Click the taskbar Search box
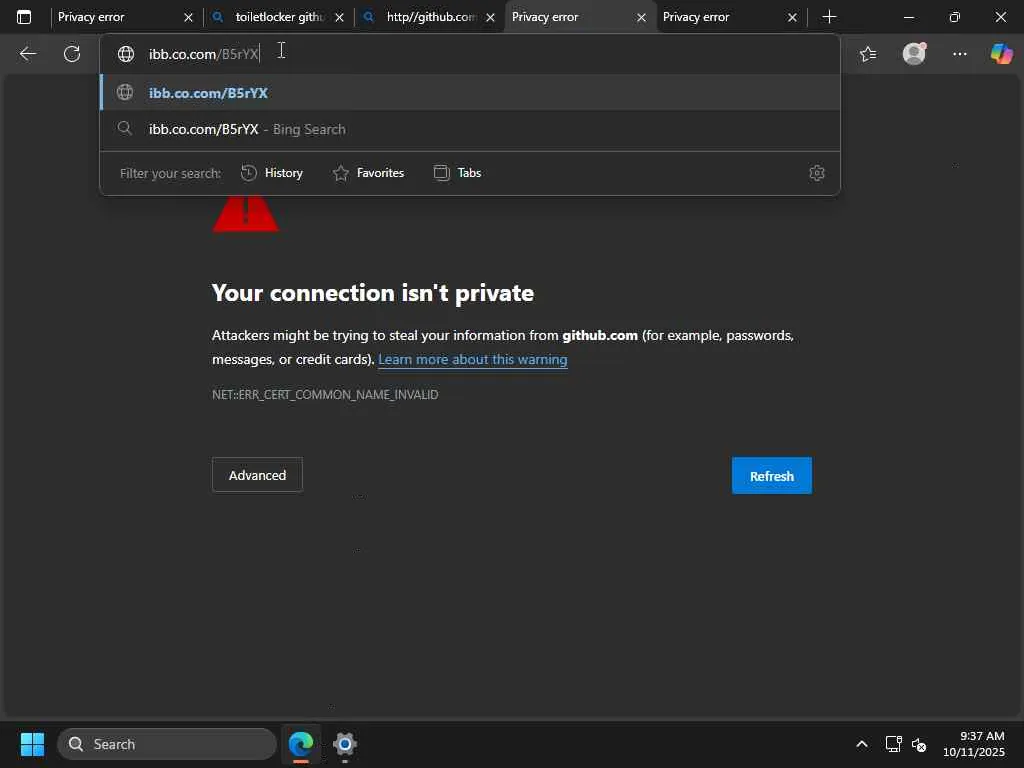Screen dimensions: 1024x768 click(x=167, y=744)
